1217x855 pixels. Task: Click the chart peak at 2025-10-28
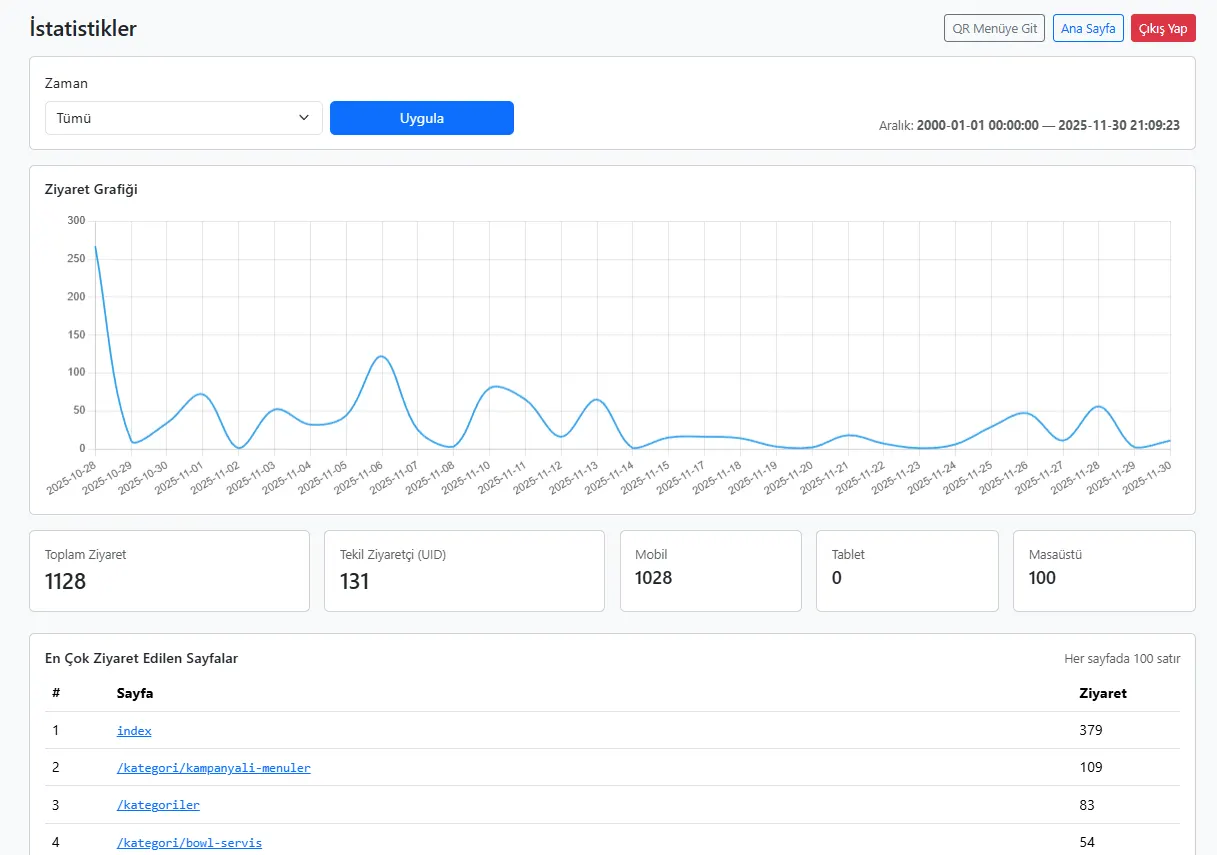[x=96, y=247]
